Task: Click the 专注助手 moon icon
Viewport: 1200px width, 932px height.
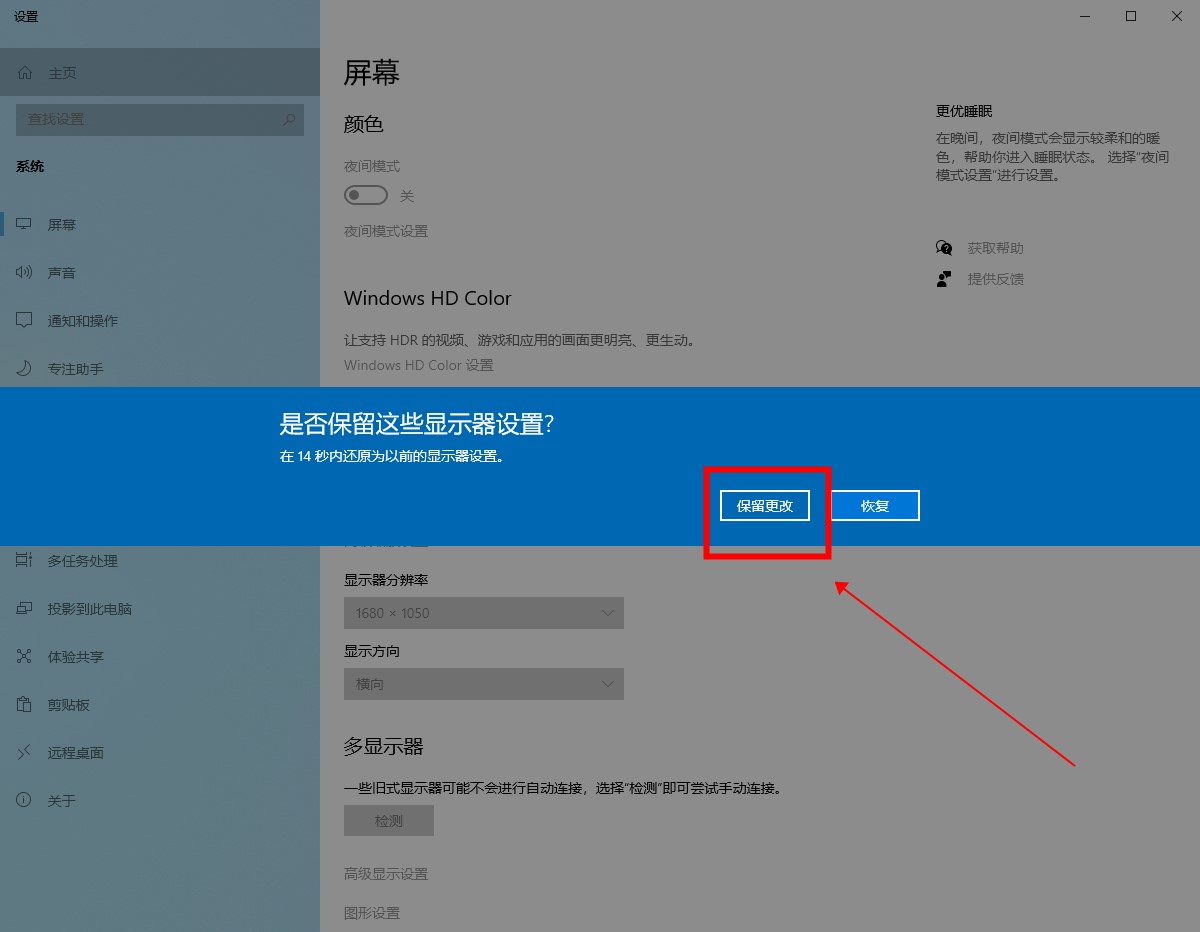Action: point(25,369)
